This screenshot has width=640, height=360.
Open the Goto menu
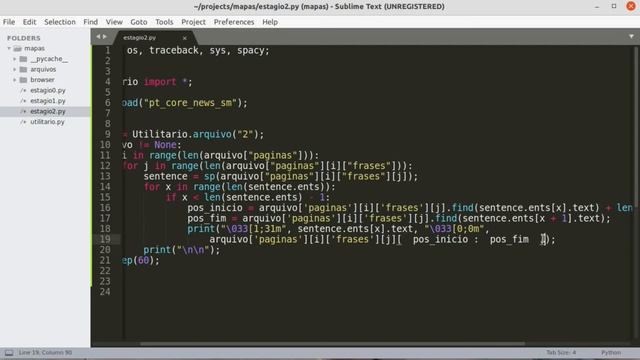139,22
